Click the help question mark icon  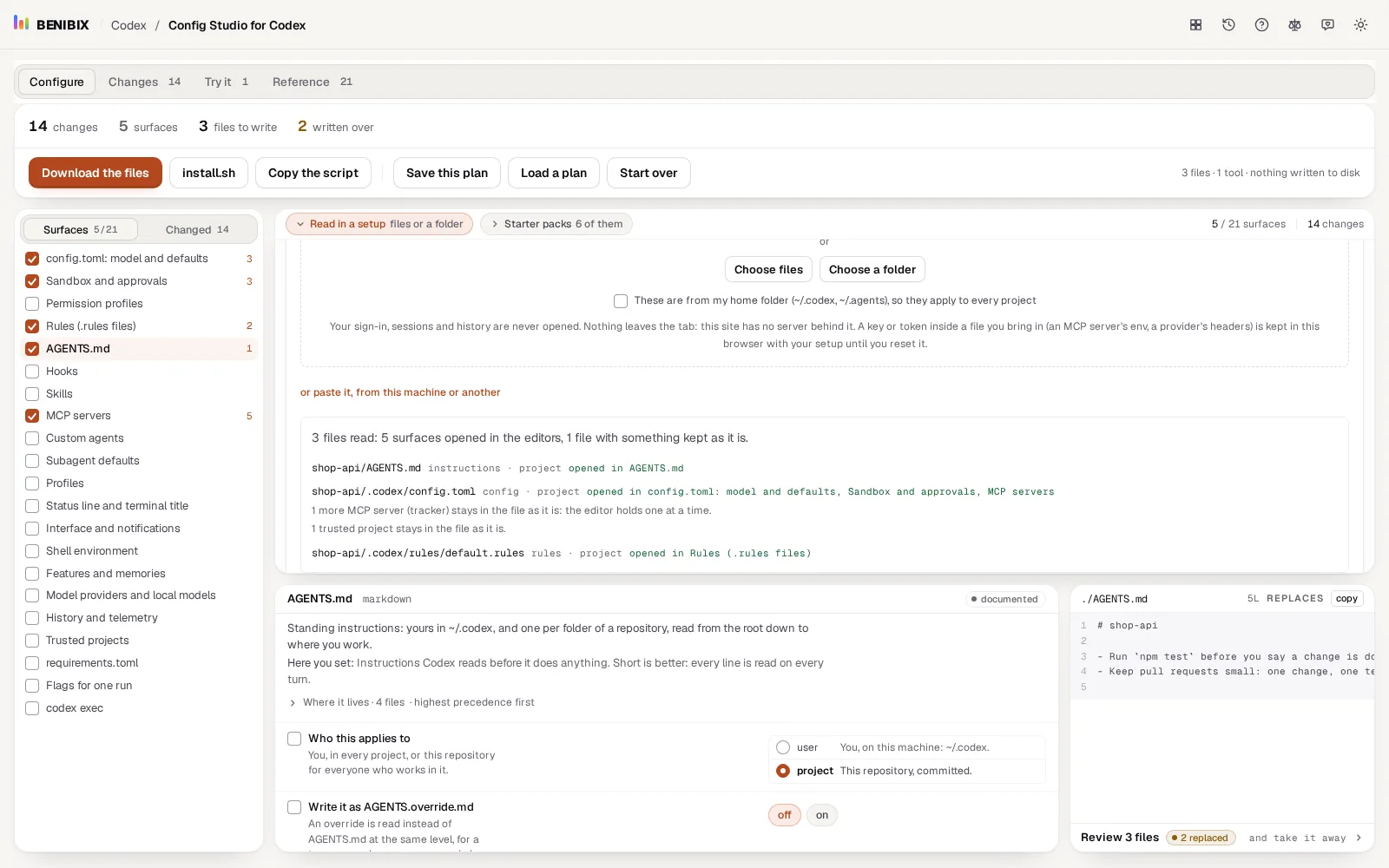point(1261,25)
